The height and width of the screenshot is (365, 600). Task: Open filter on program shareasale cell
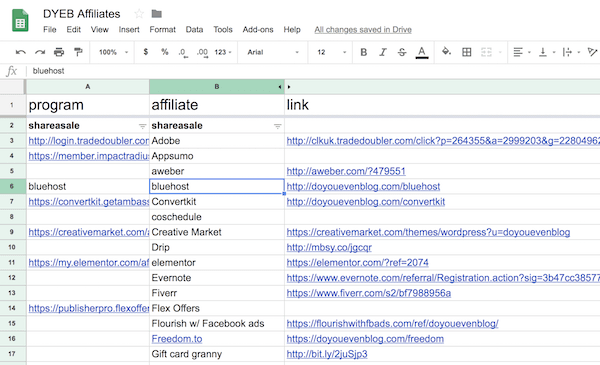[142, 126]
